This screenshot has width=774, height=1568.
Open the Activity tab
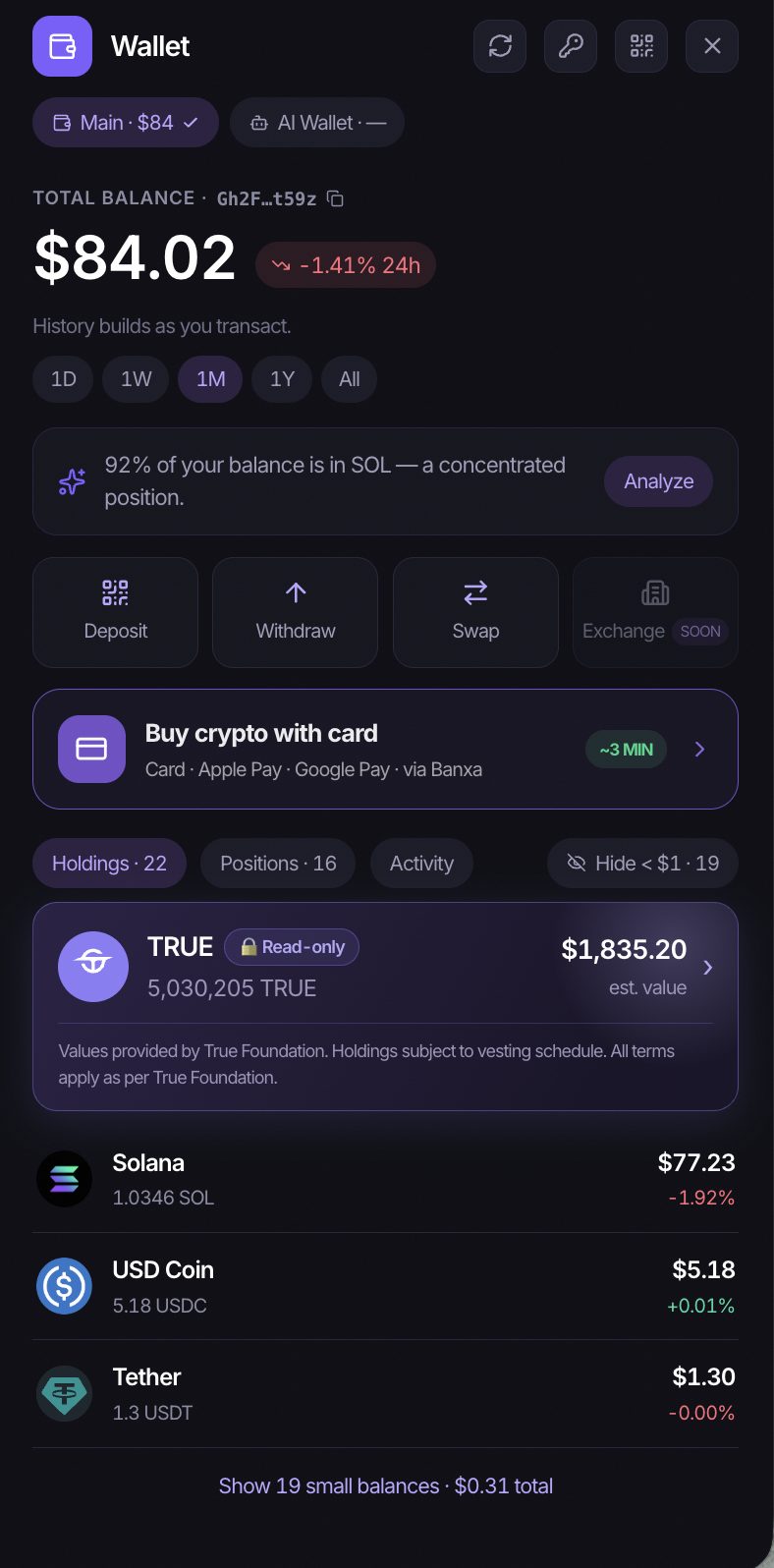click(421, 864)
